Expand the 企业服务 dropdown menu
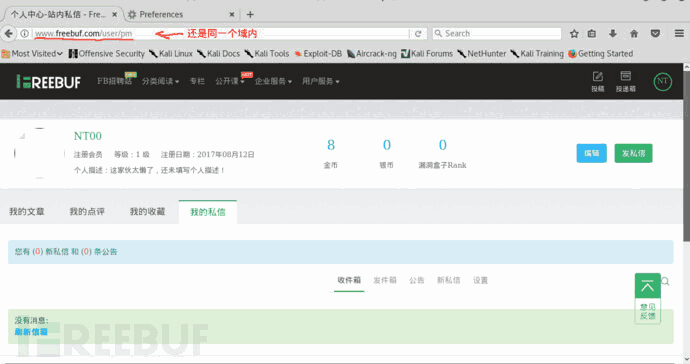The image size is (690, 364). [273, 81]
